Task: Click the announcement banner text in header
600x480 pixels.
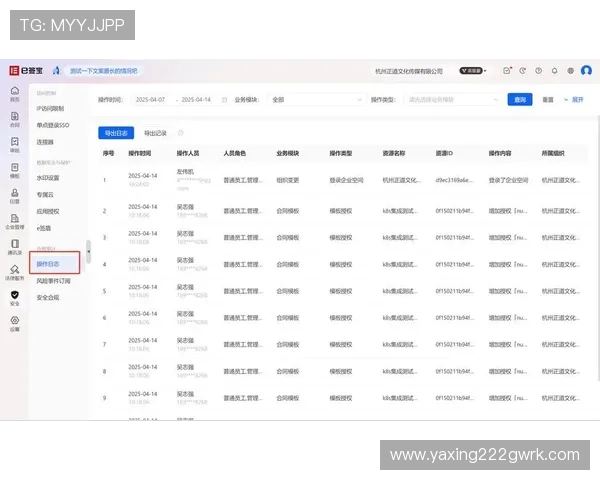Action: [104, 71]
